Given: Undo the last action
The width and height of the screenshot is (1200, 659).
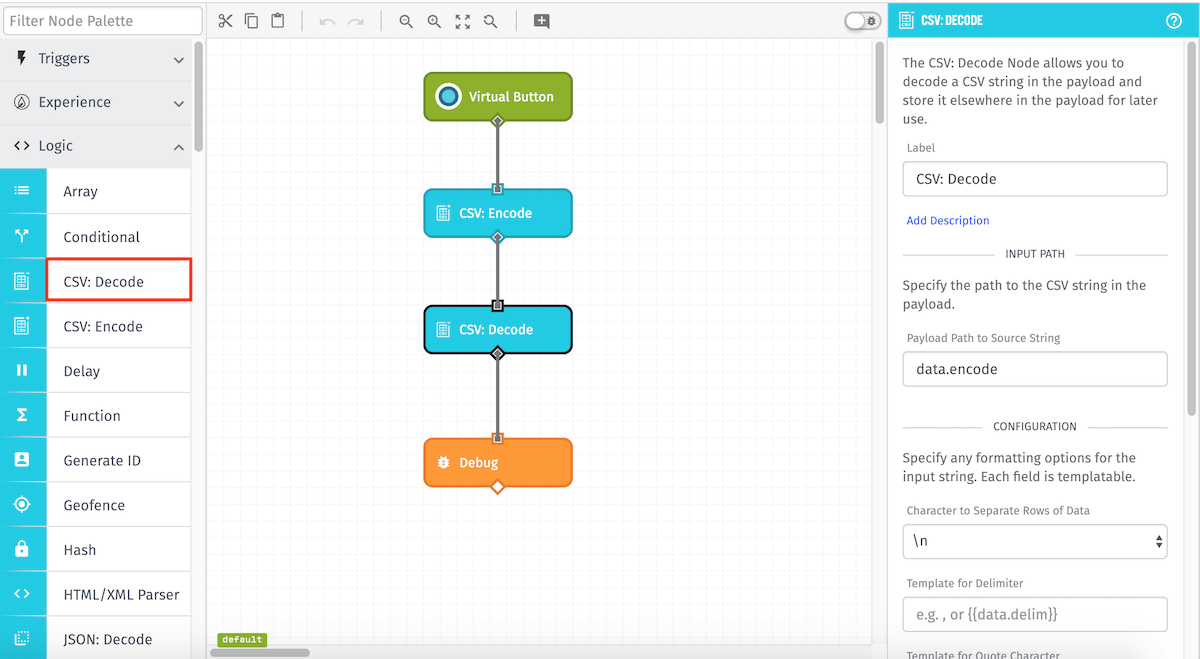Looking at the screenshot, I should pos(327,21).
